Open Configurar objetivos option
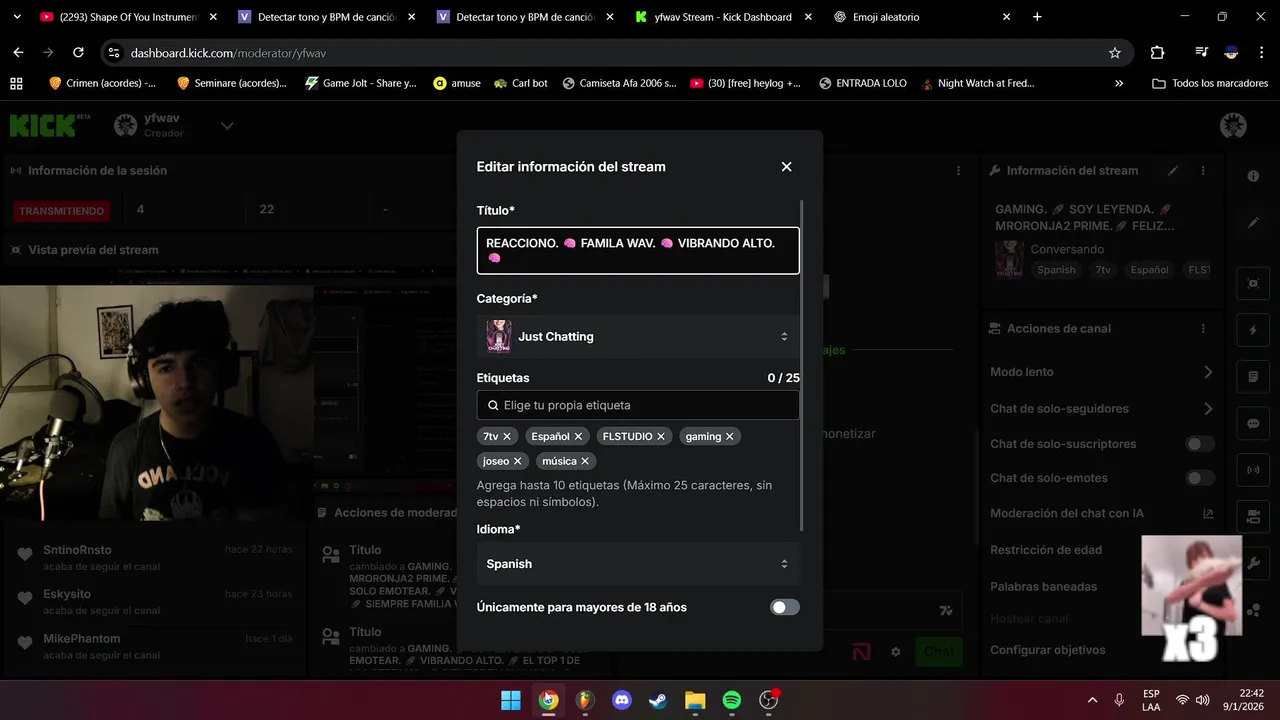The image size is (1280, 720). pyautogui.click(x=1048, y=650)
